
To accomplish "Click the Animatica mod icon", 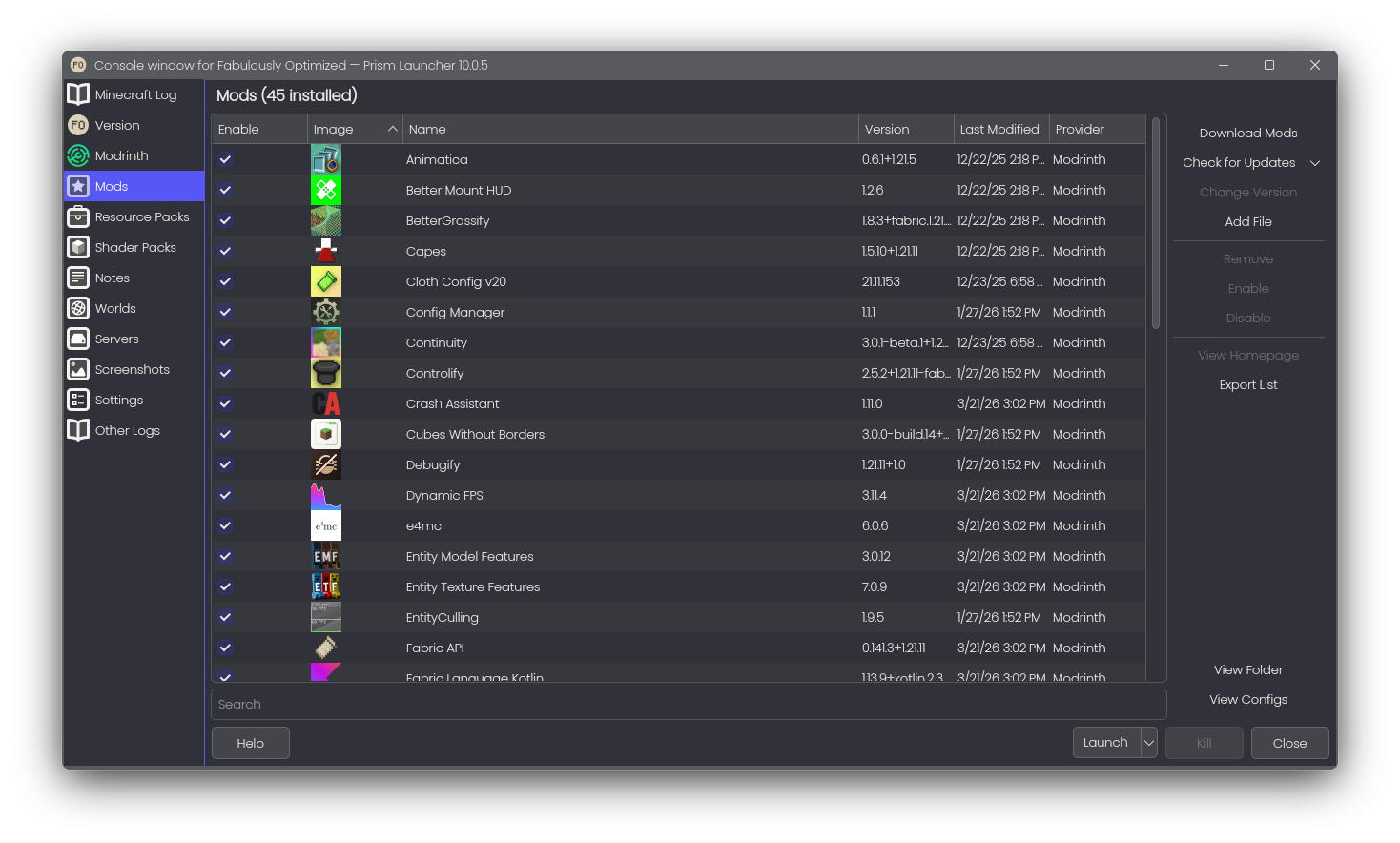I will [326, 159].
